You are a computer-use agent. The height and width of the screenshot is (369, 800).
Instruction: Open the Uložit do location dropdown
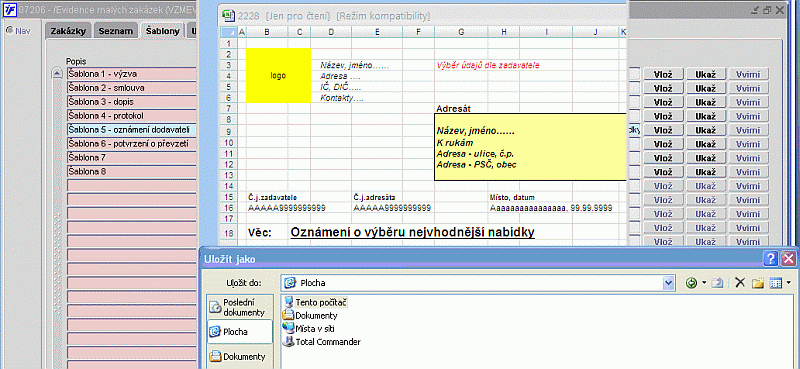point(667,283)
